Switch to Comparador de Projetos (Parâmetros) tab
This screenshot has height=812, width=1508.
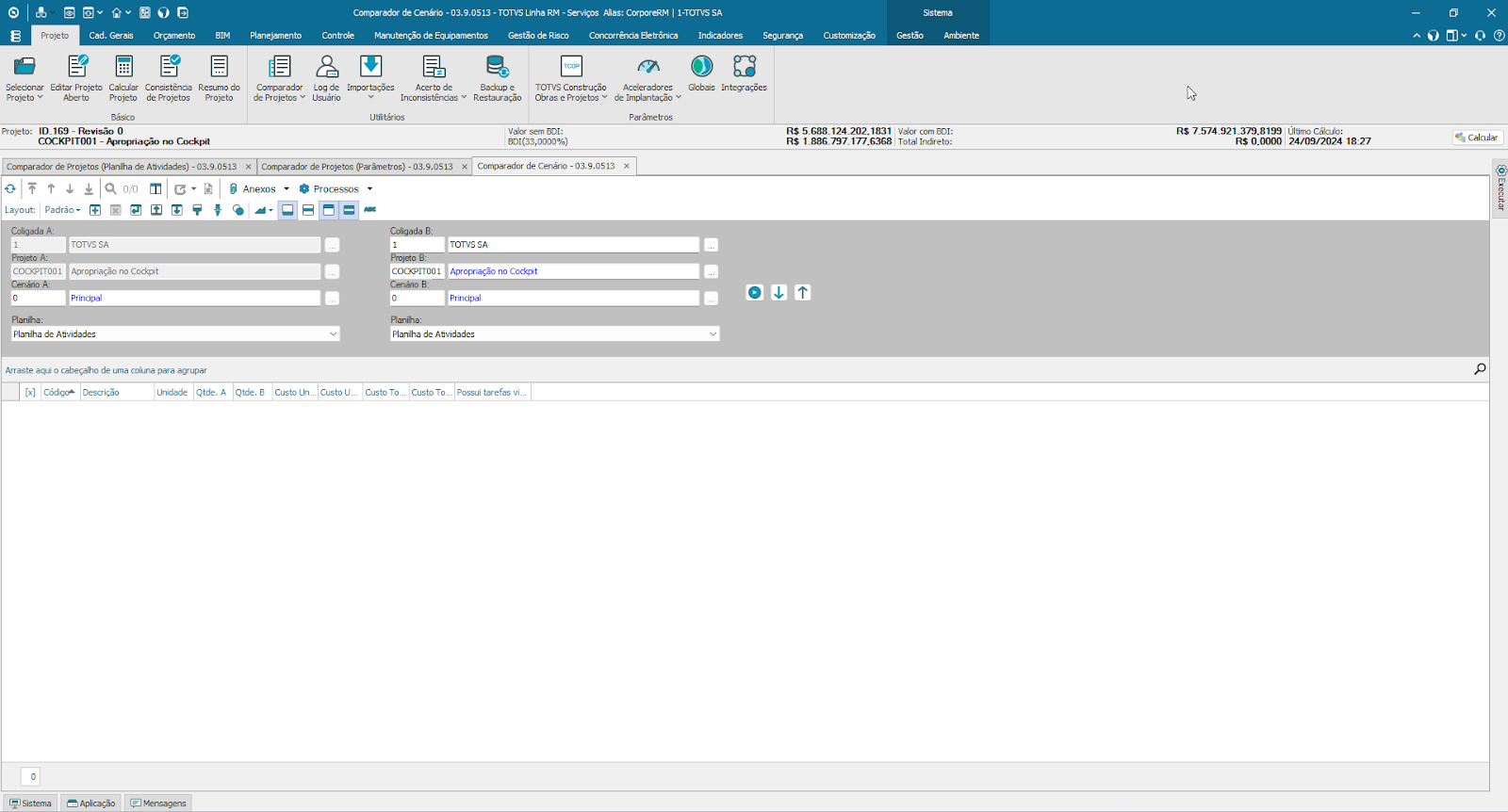point(356,167)
